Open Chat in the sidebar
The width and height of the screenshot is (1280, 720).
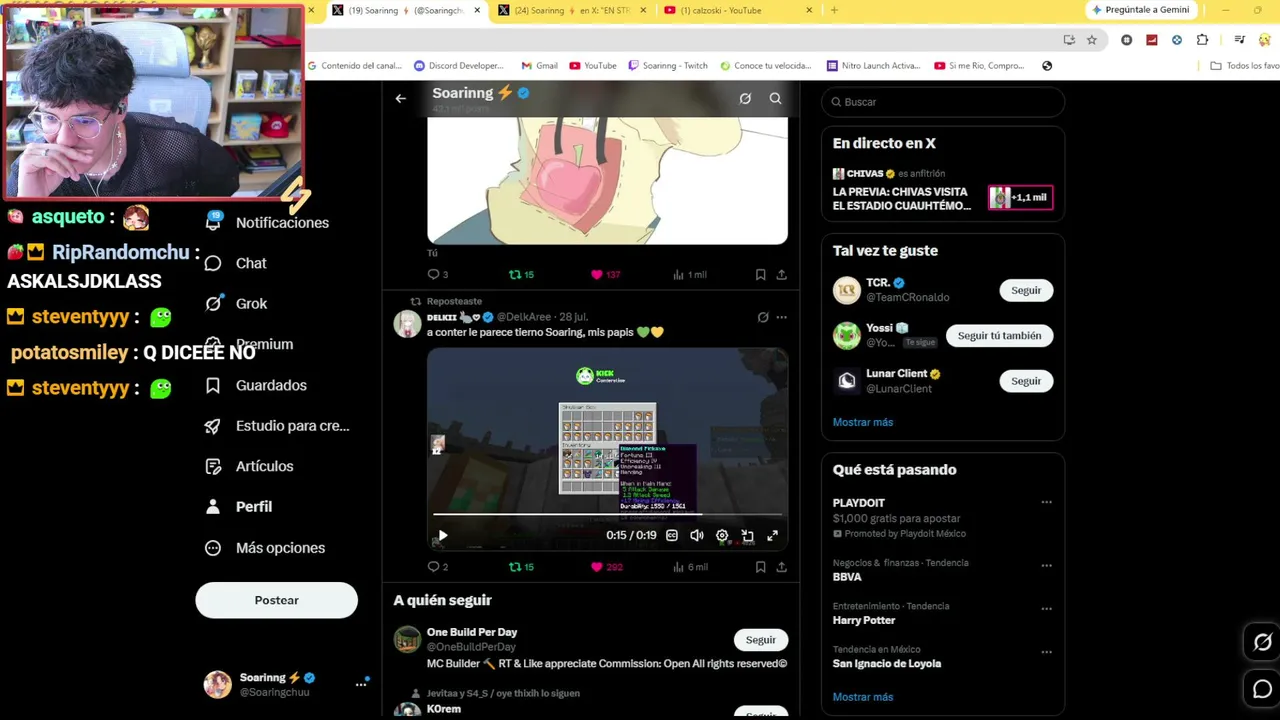pos(236,263)
